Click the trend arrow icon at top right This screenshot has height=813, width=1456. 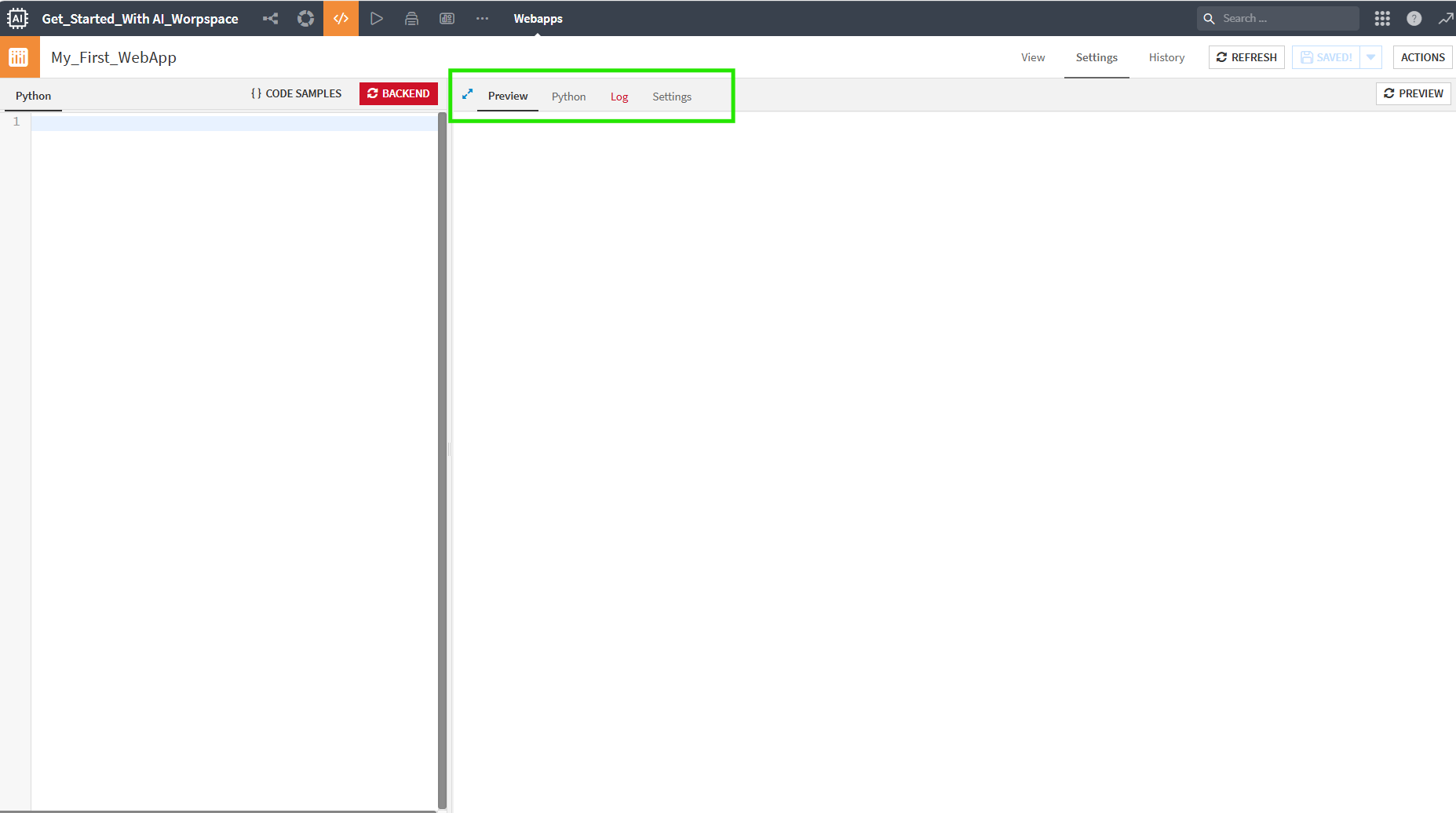(x=1446, y=18)
